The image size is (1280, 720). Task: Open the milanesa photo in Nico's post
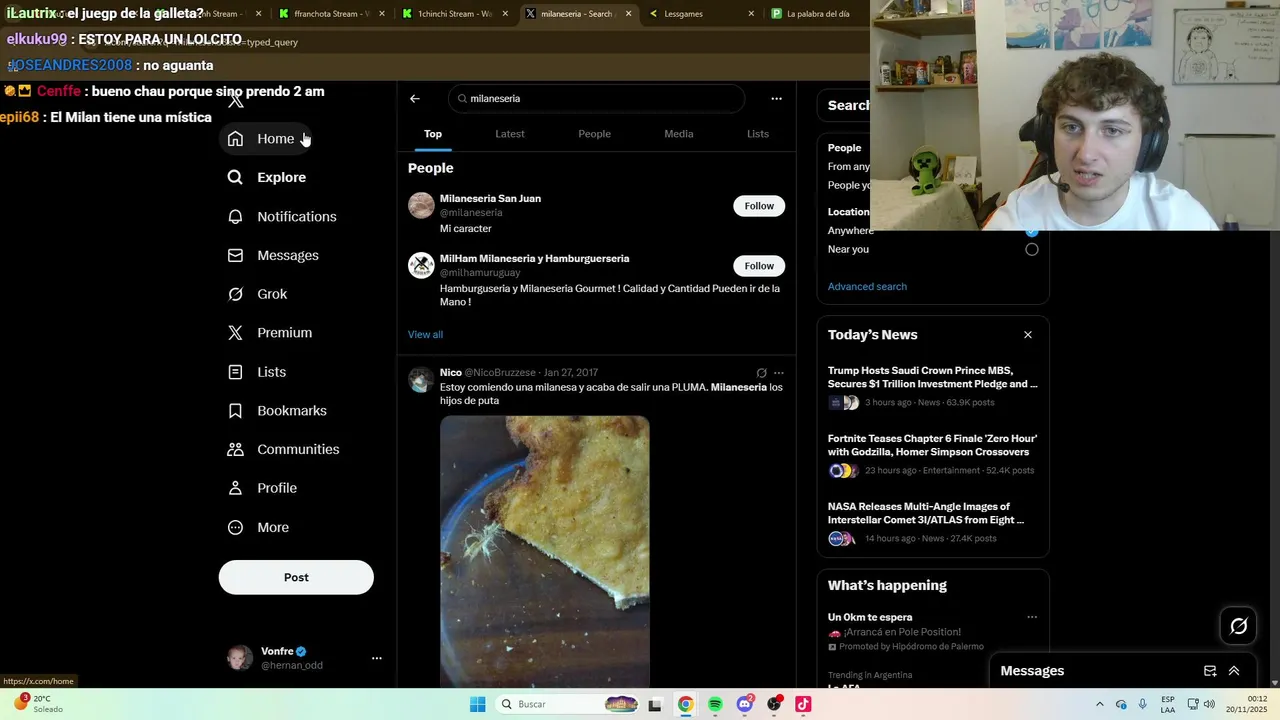pyautogui.click(x=545, y=551)
